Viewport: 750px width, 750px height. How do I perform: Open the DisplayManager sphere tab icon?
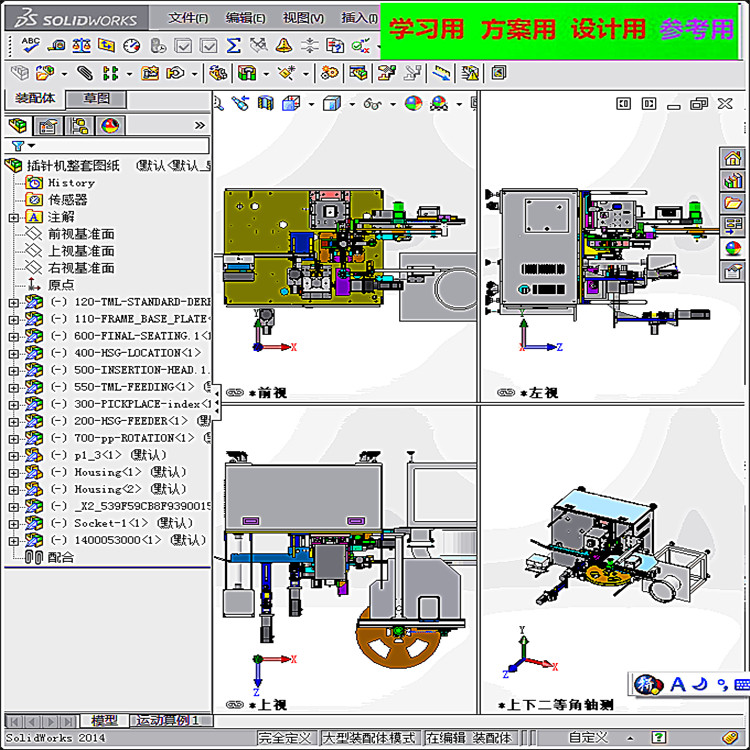coord(110,126)
